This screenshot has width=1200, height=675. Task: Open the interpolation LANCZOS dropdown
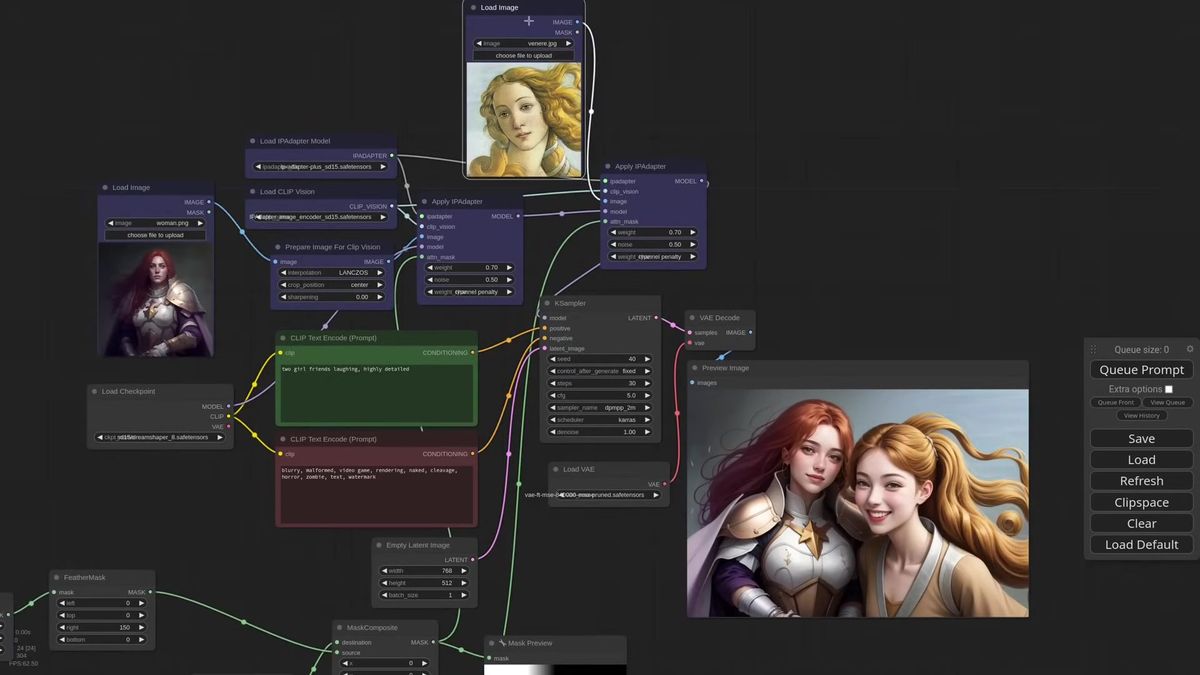(326, 273)
